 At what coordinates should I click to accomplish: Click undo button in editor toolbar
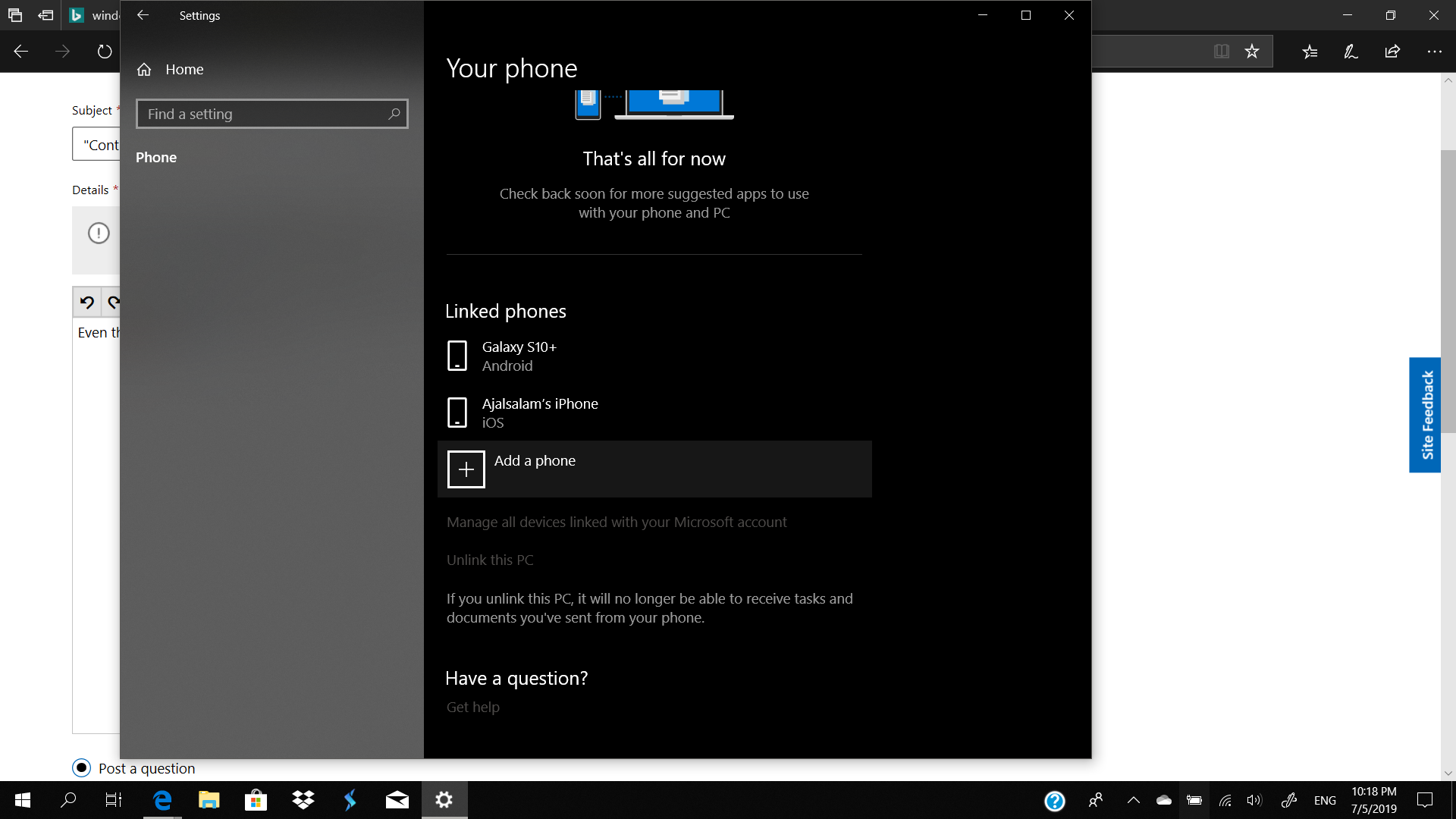point(87,303)
